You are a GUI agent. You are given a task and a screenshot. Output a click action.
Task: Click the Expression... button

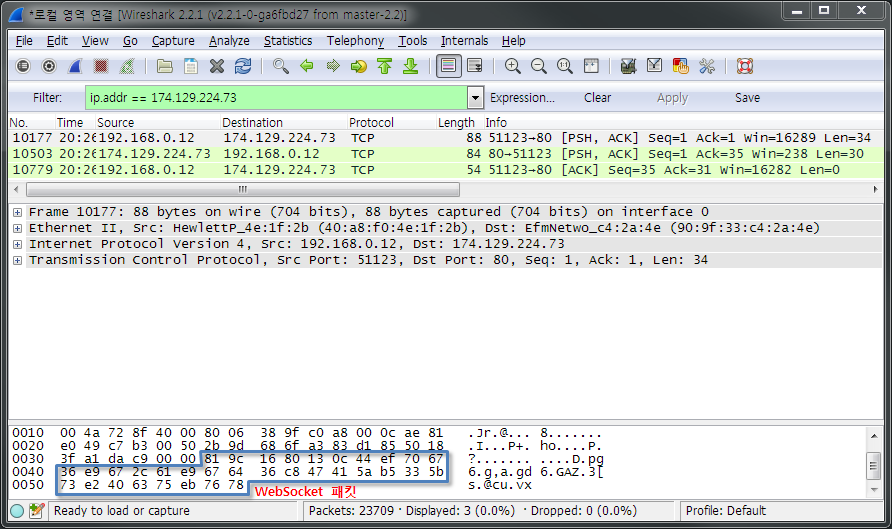point(522,98)
